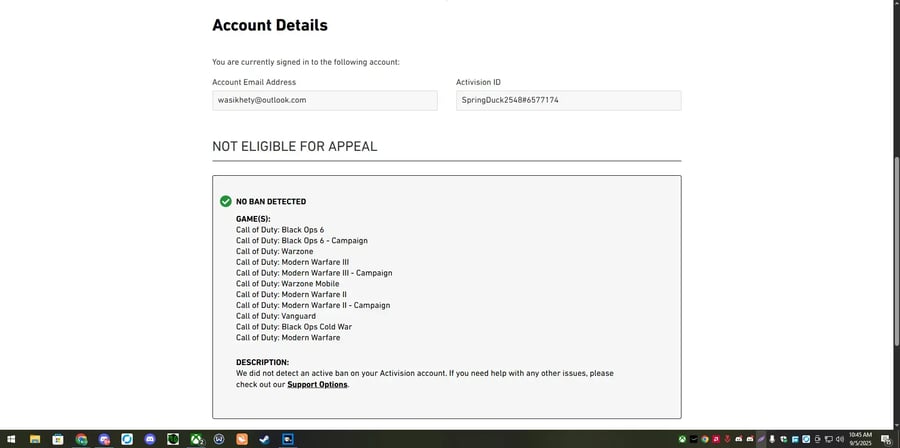Open the Steam app in the taskbar
The height and width of the screenshot is (448, 900).
(264, 439)
